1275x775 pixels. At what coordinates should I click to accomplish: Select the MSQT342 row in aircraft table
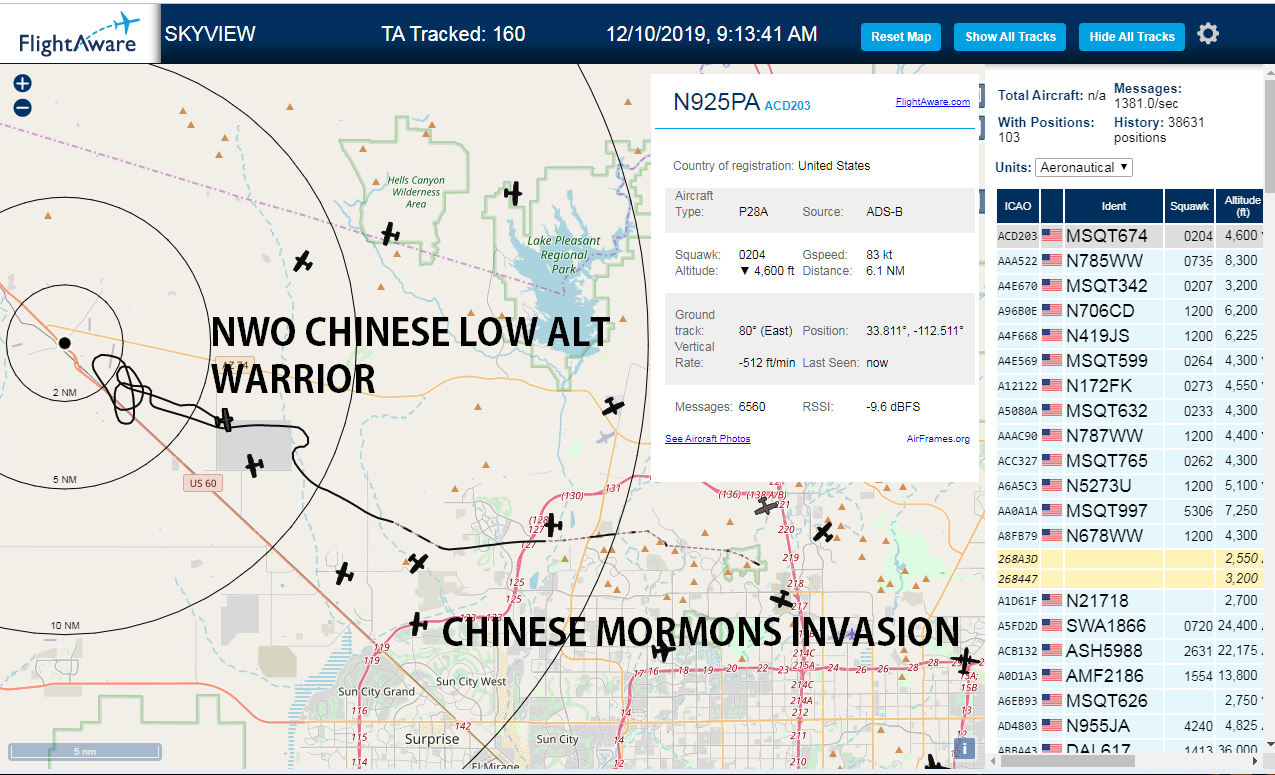click(x=1131, y=286)
